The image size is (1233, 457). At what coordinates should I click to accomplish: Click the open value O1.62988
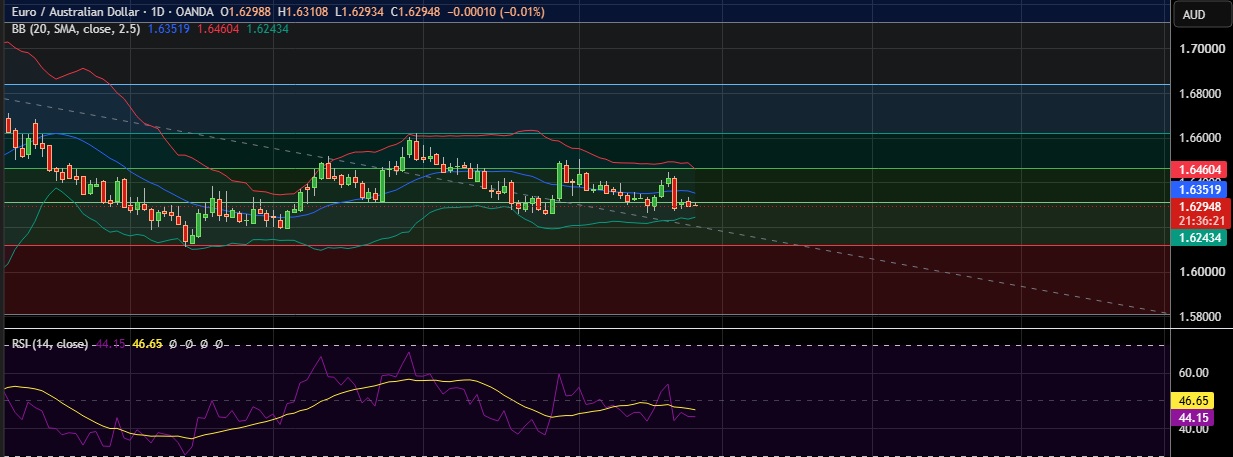(247, 12)
